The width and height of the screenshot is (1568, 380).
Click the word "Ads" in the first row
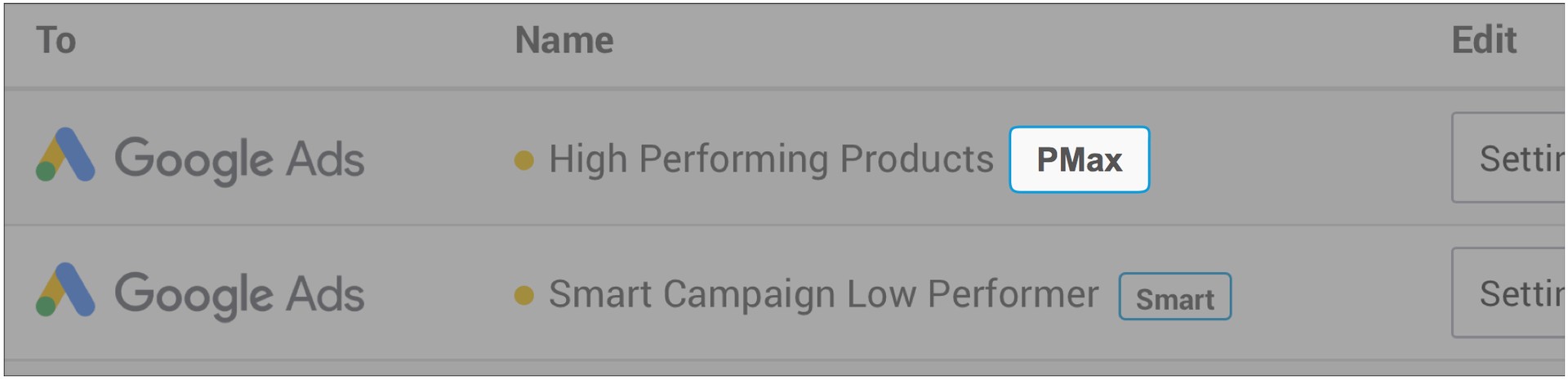[x=325, y=159]
